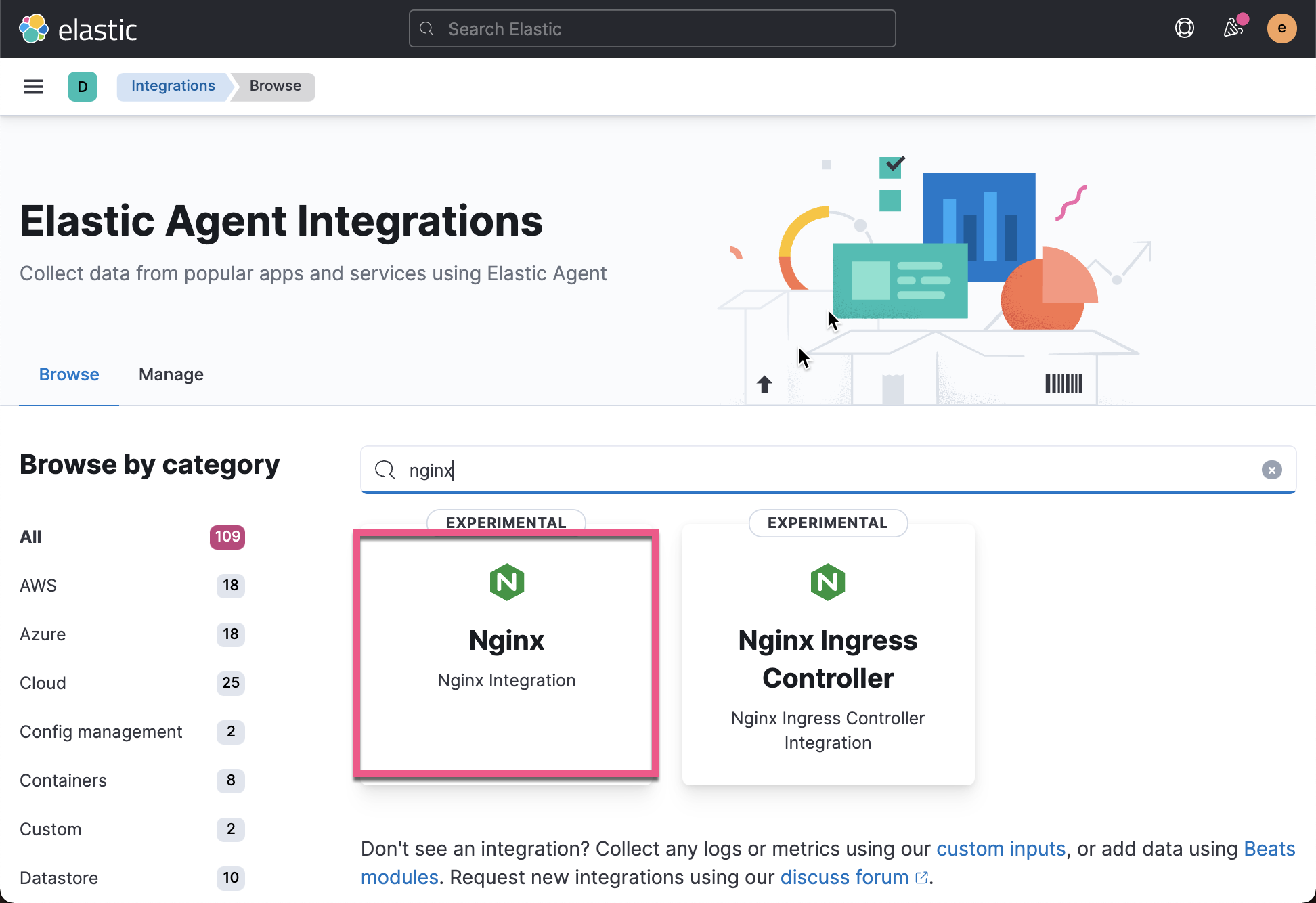Click the 'Browse by category' heading
Screen dimensions: 1316x903
click(x=150, y=465)
